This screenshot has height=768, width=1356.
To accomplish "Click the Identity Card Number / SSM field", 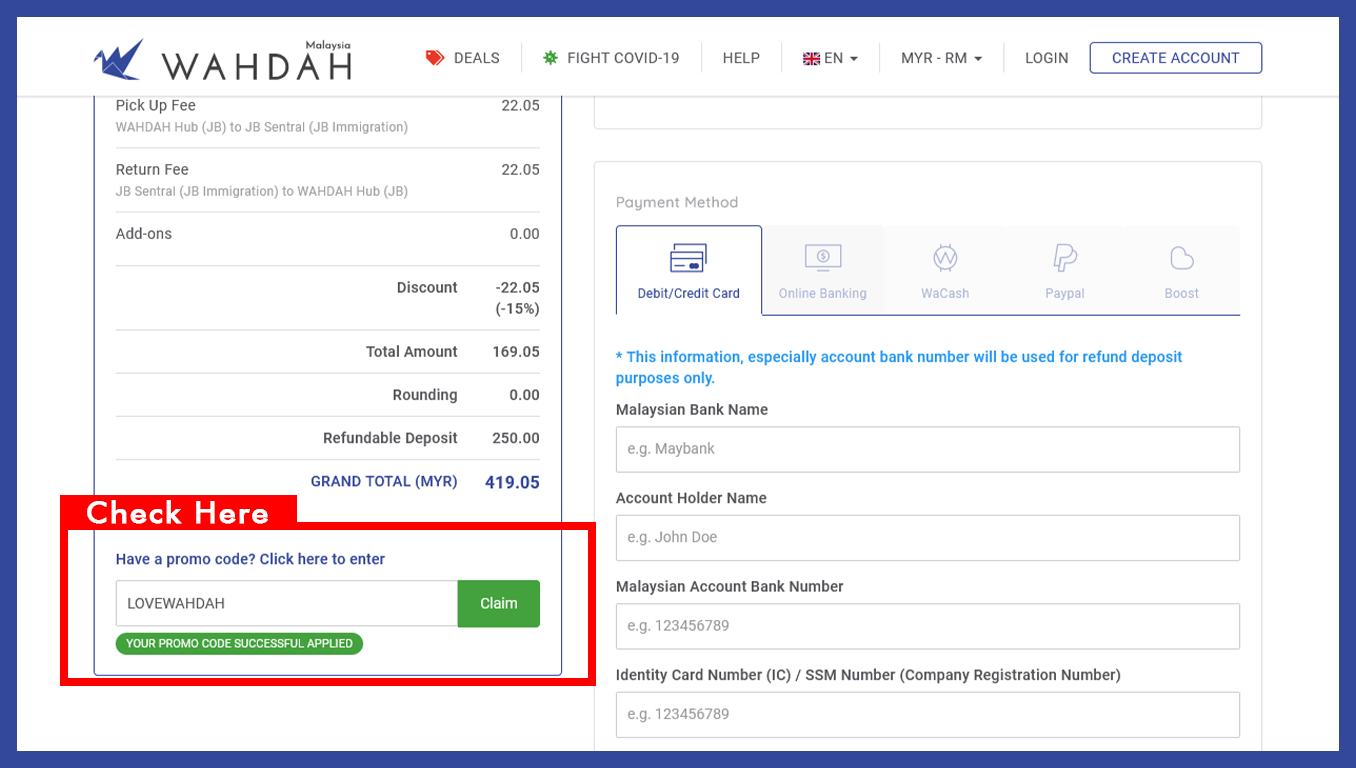I will 928,714.
